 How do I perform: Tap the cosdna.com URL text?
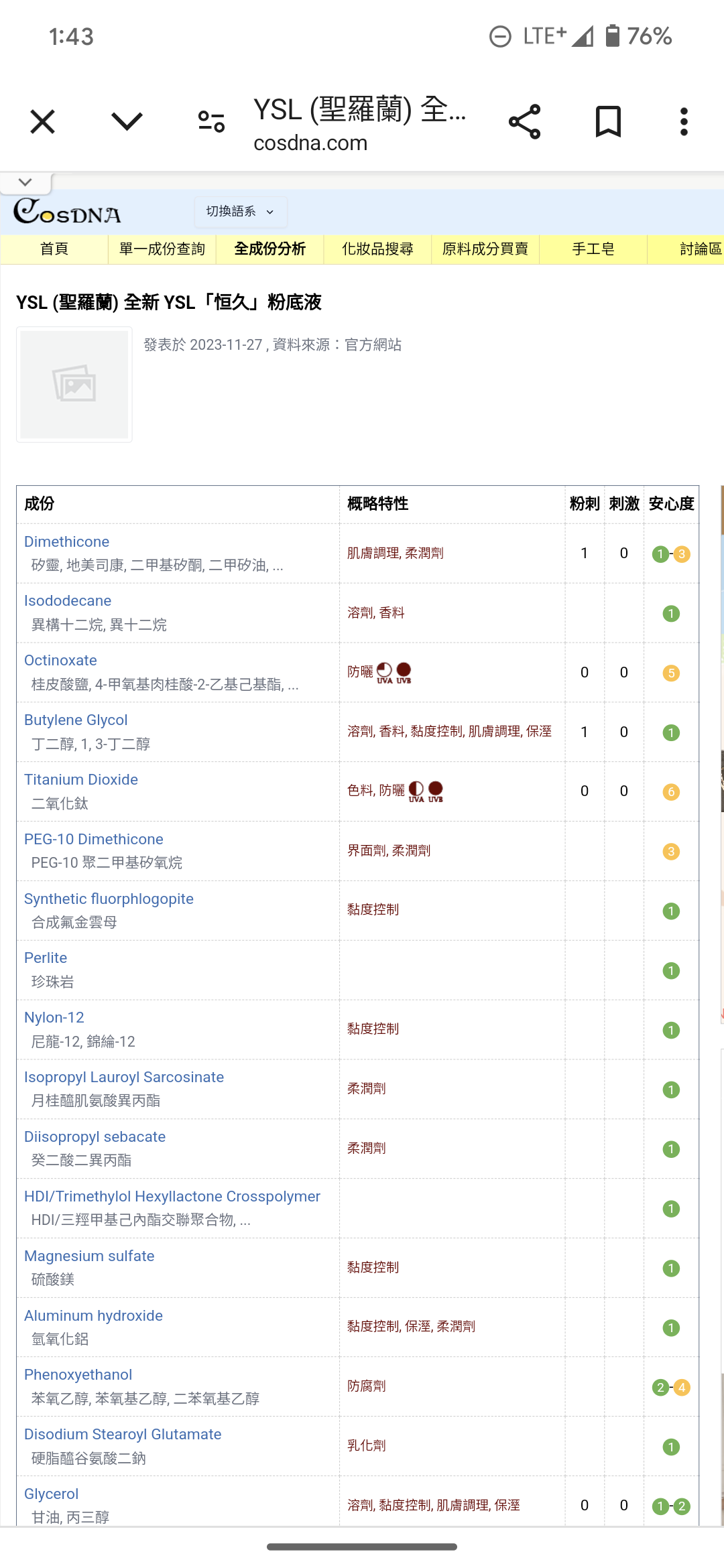coord(310,143)
